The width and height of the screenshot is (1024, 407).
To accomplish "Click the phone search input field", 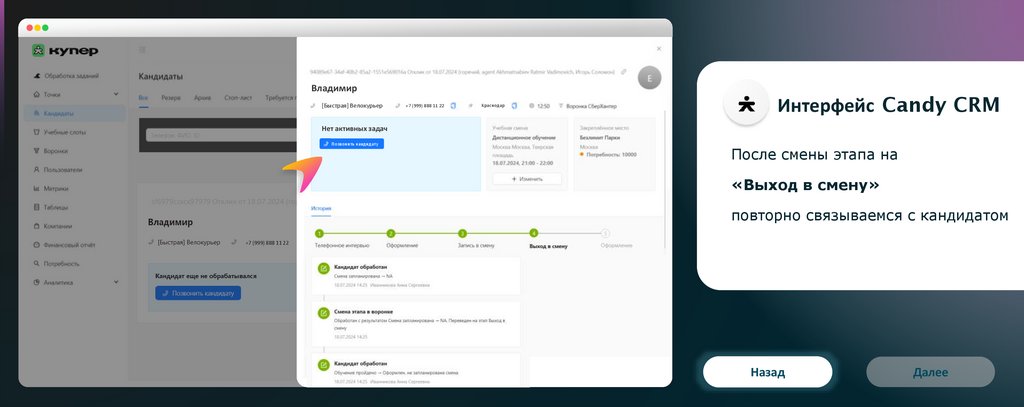I will 219,135.
